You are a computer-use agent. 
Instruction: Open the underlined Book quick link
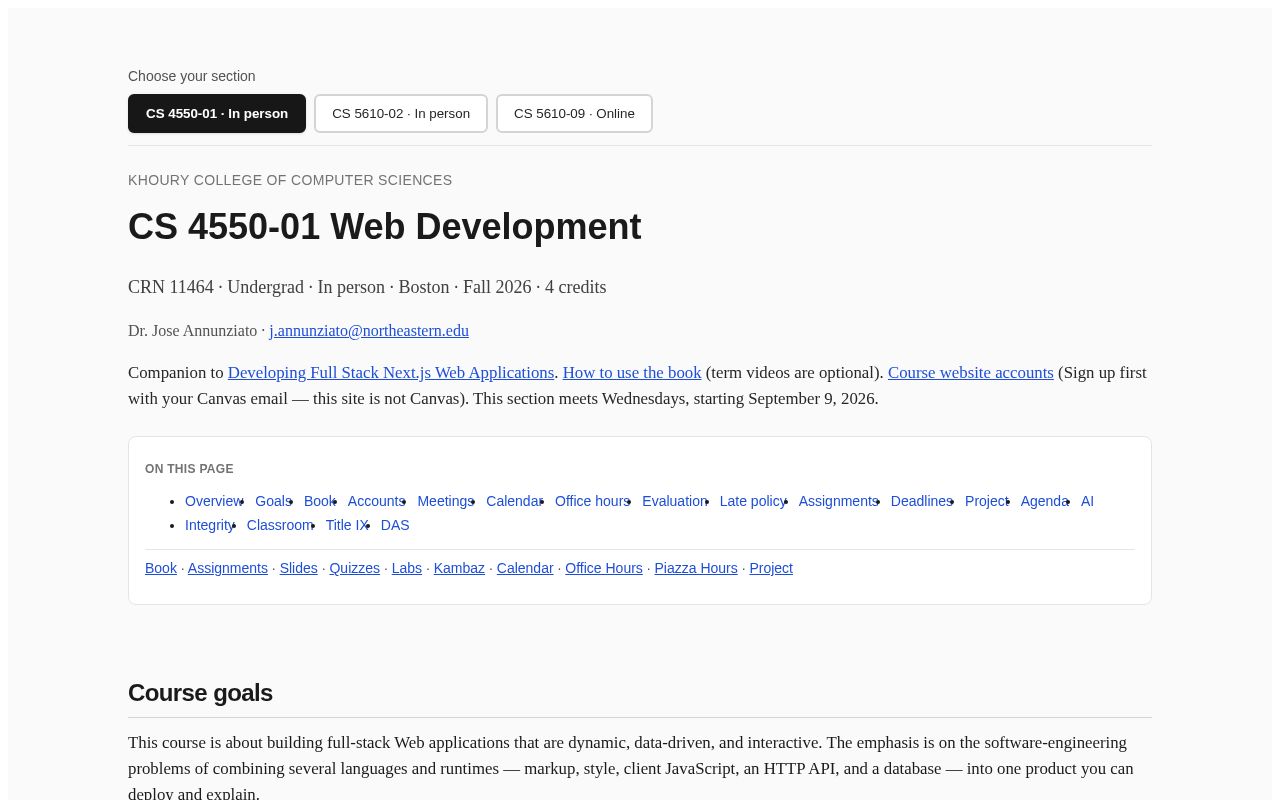[x=161, y=568]
